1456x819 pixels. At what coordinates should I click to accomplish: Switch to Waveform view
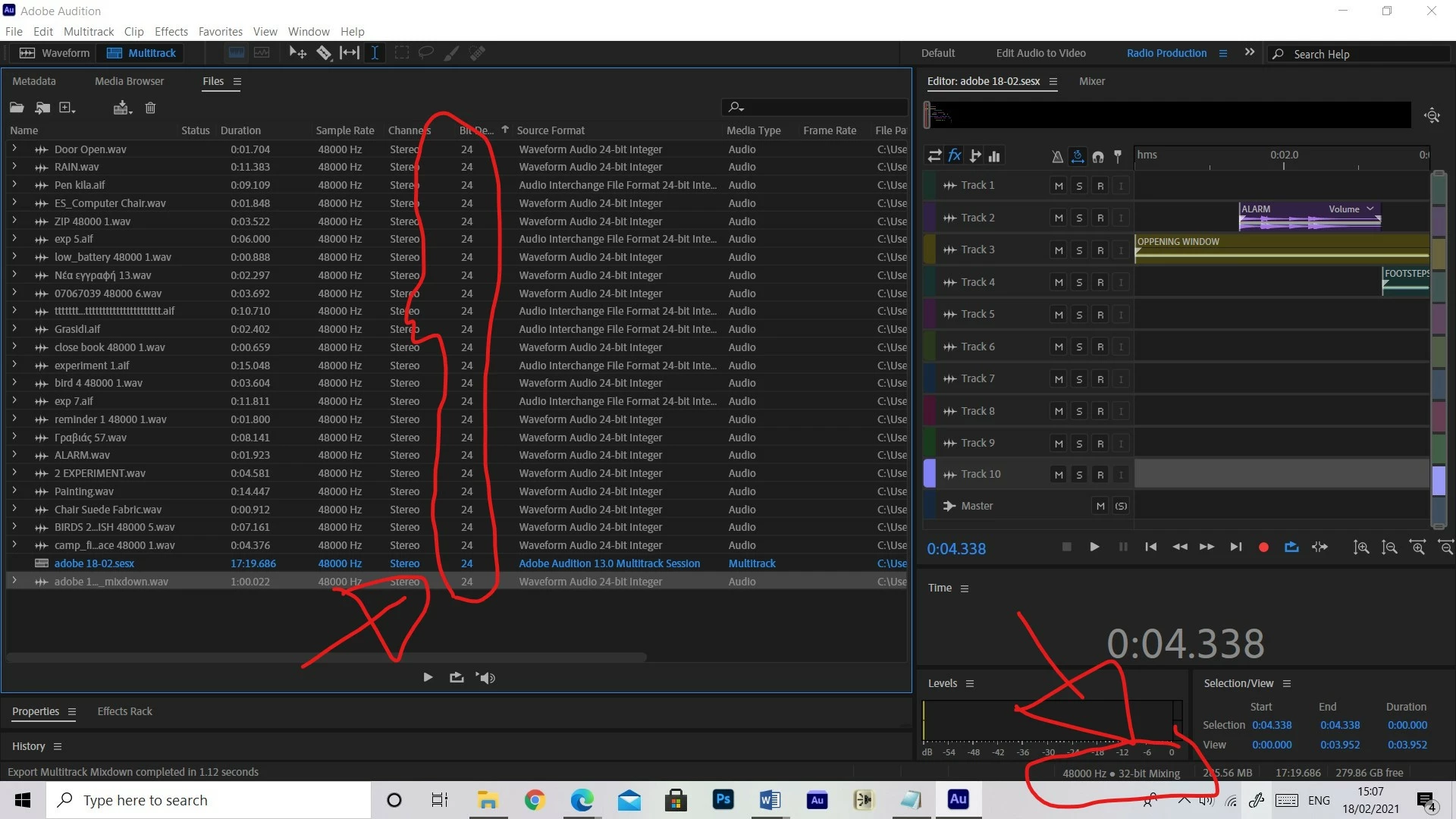[x=55, y=53]
